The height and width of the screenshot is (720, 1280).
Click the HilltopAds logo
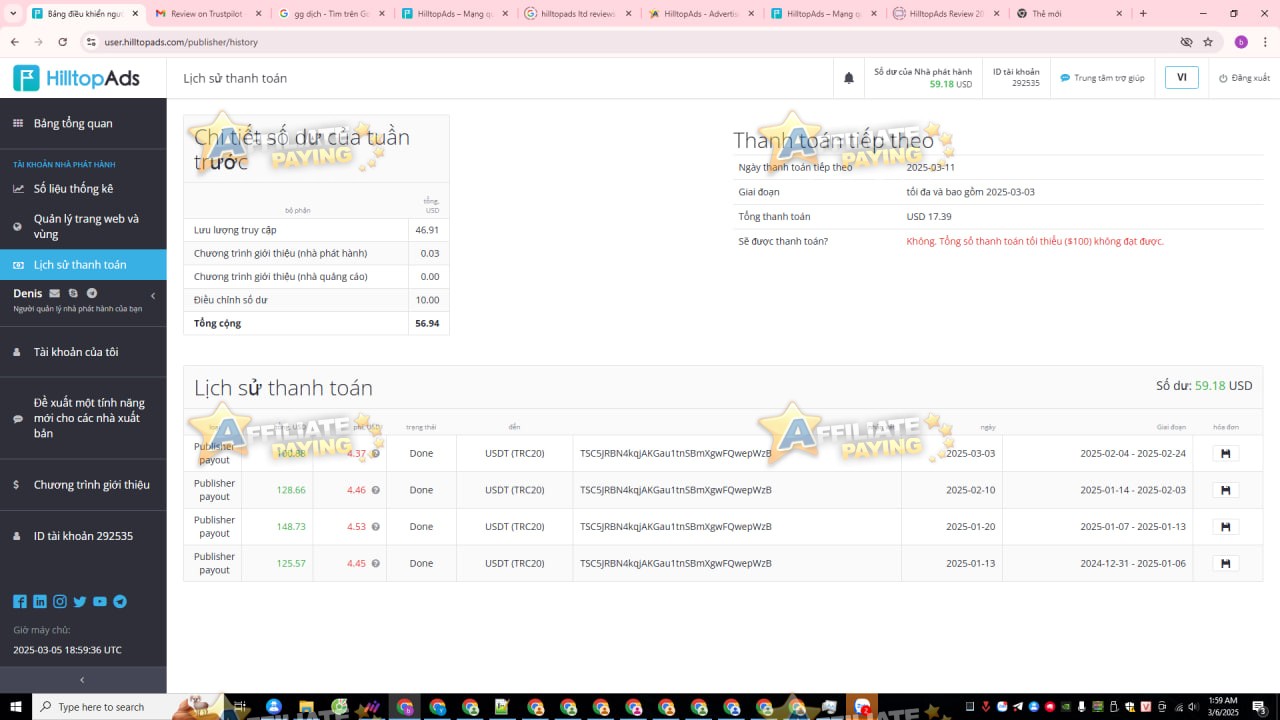(x=77, y=78)
